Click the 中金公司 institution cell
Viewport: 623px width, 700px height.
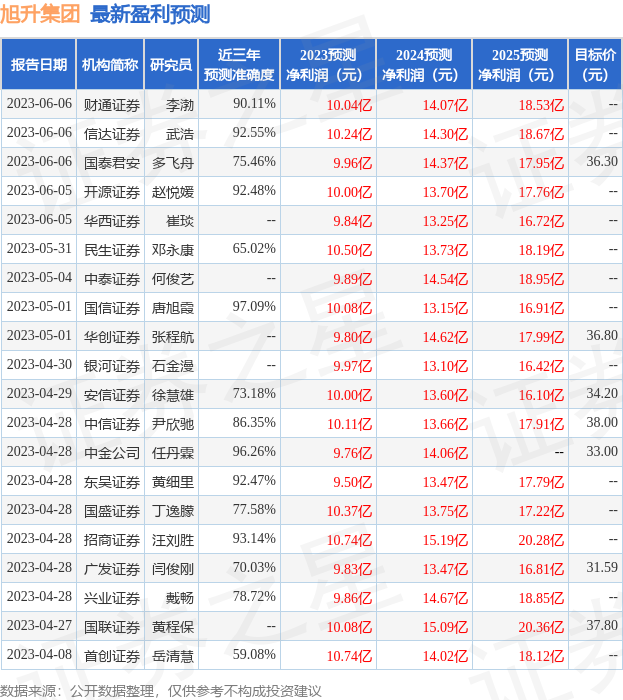tap(112, 454)
